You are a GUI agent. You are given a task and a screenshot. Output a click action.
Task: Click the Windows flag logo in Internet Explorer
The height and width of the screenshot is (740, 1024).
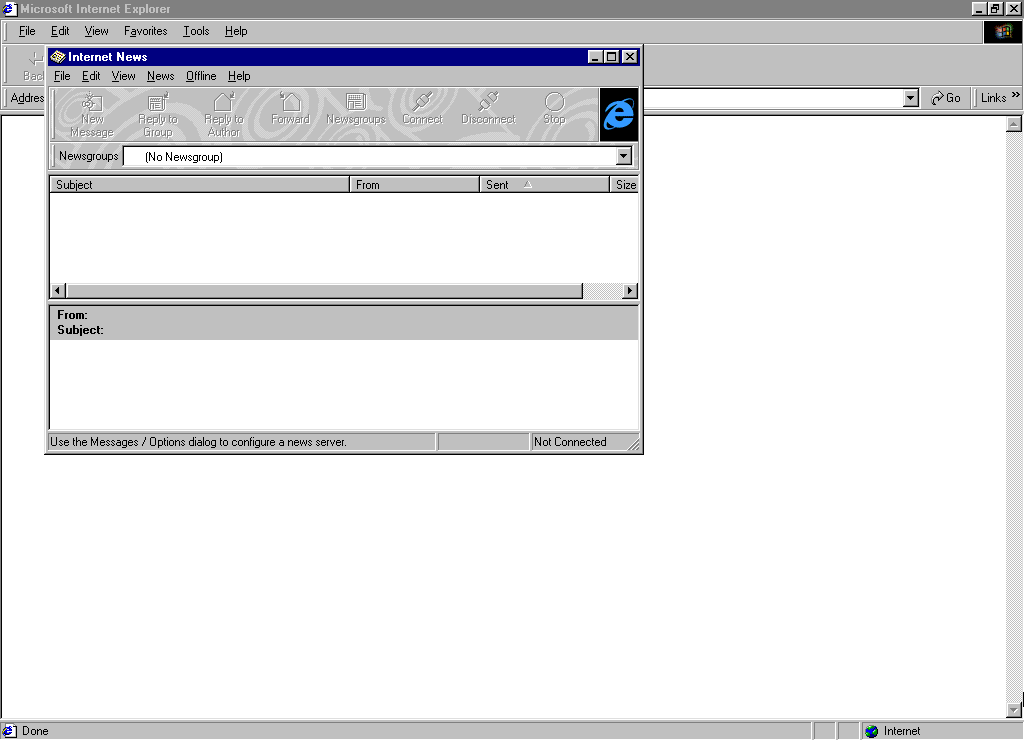(x=1003, y=31)
